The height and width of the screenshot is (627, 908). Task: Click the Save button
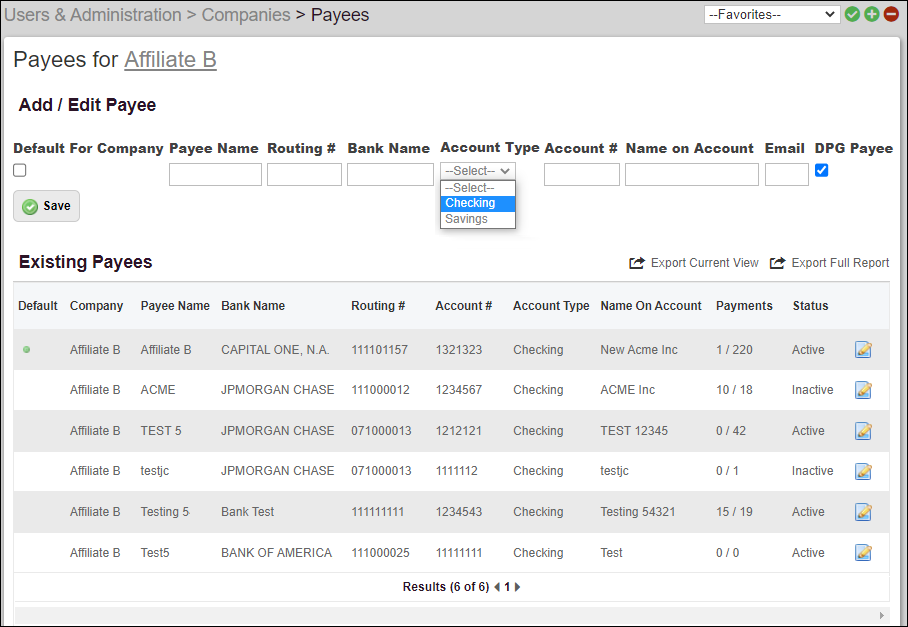pyautogui.click(x=46, y=206)
